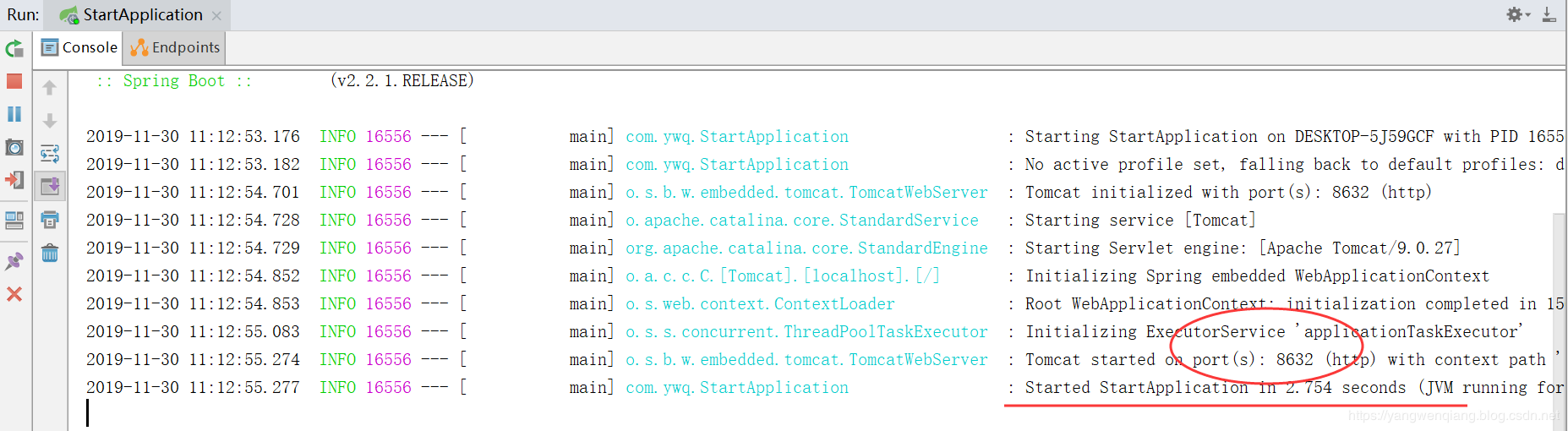Toggle soft-wrap for console output

(50, 153)
